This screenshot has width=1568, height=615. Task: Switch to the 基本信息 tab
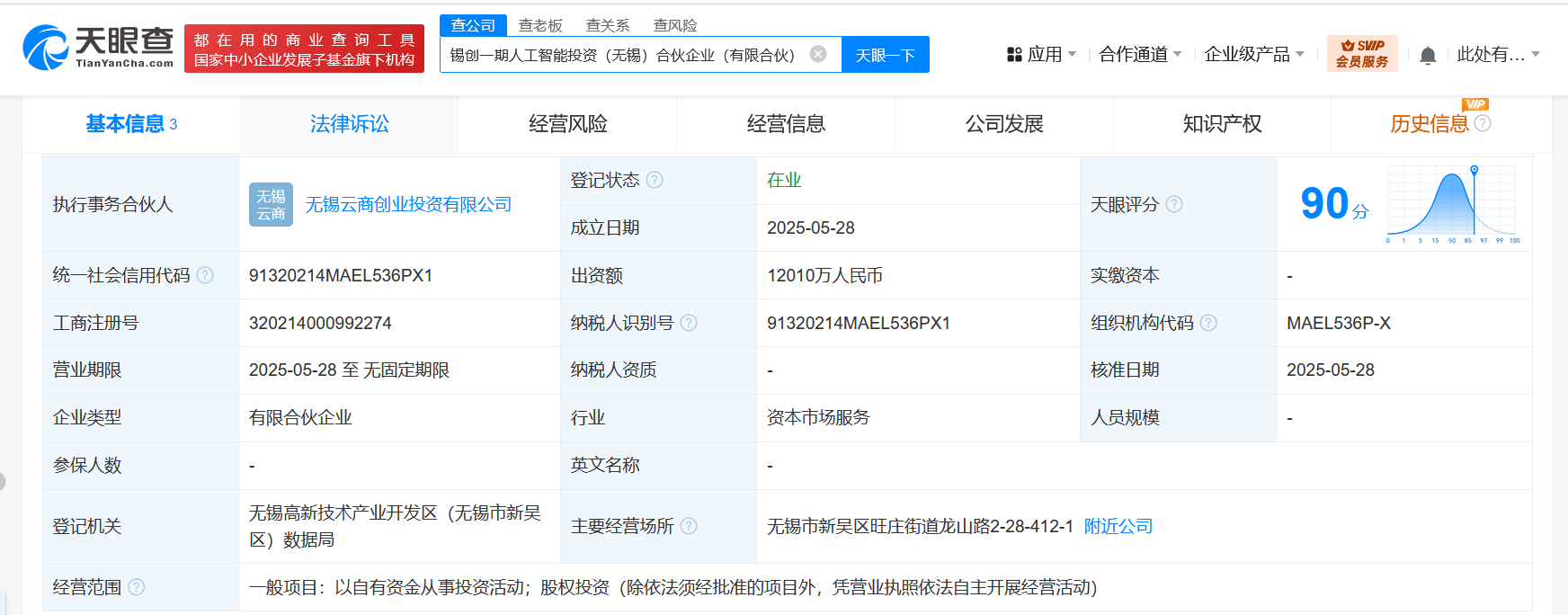click(131, 124)
